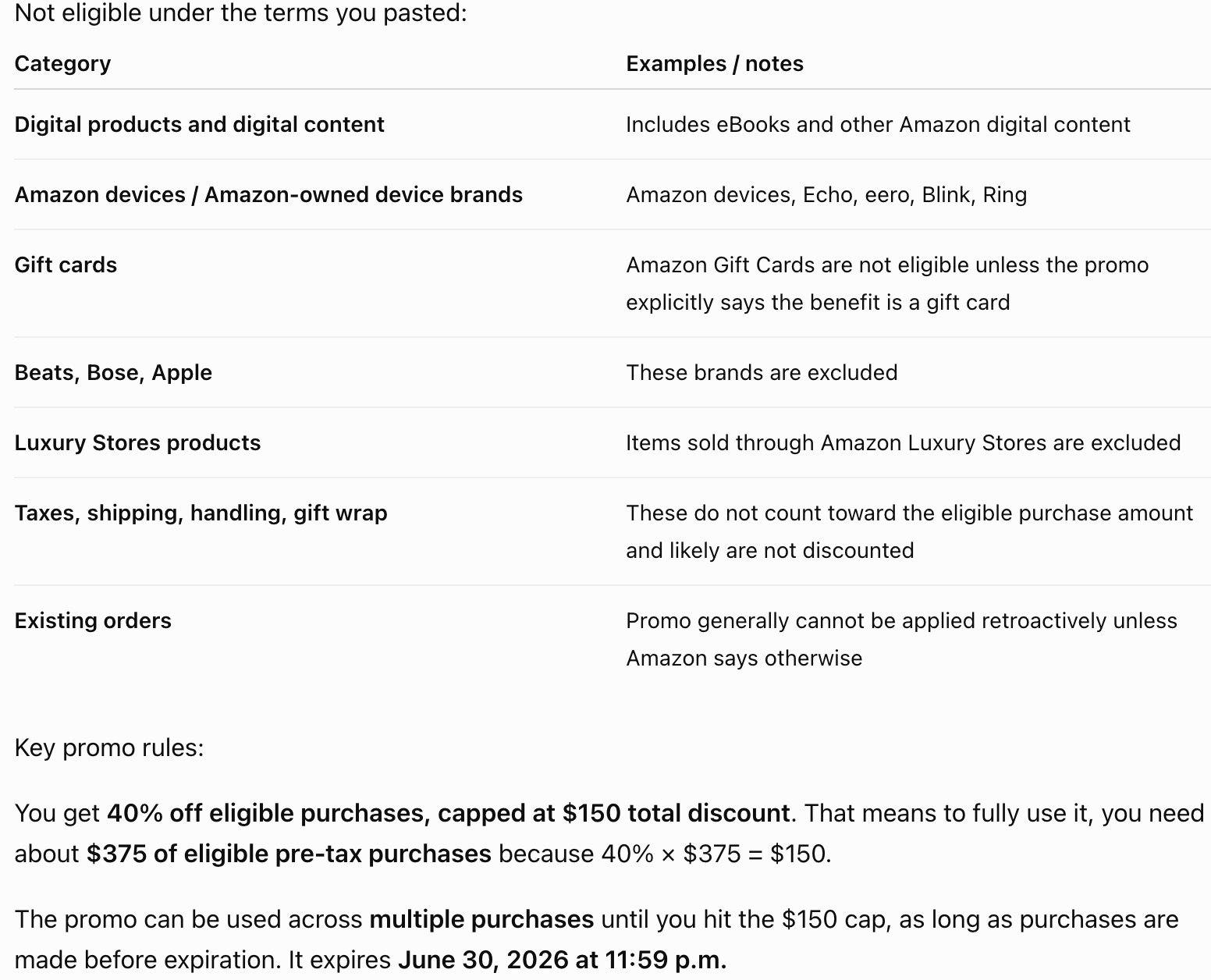The image size is (1211, 980).
Task: Click 'Not eligible under the terms you pasted' heading
Action: click(240, 13)
